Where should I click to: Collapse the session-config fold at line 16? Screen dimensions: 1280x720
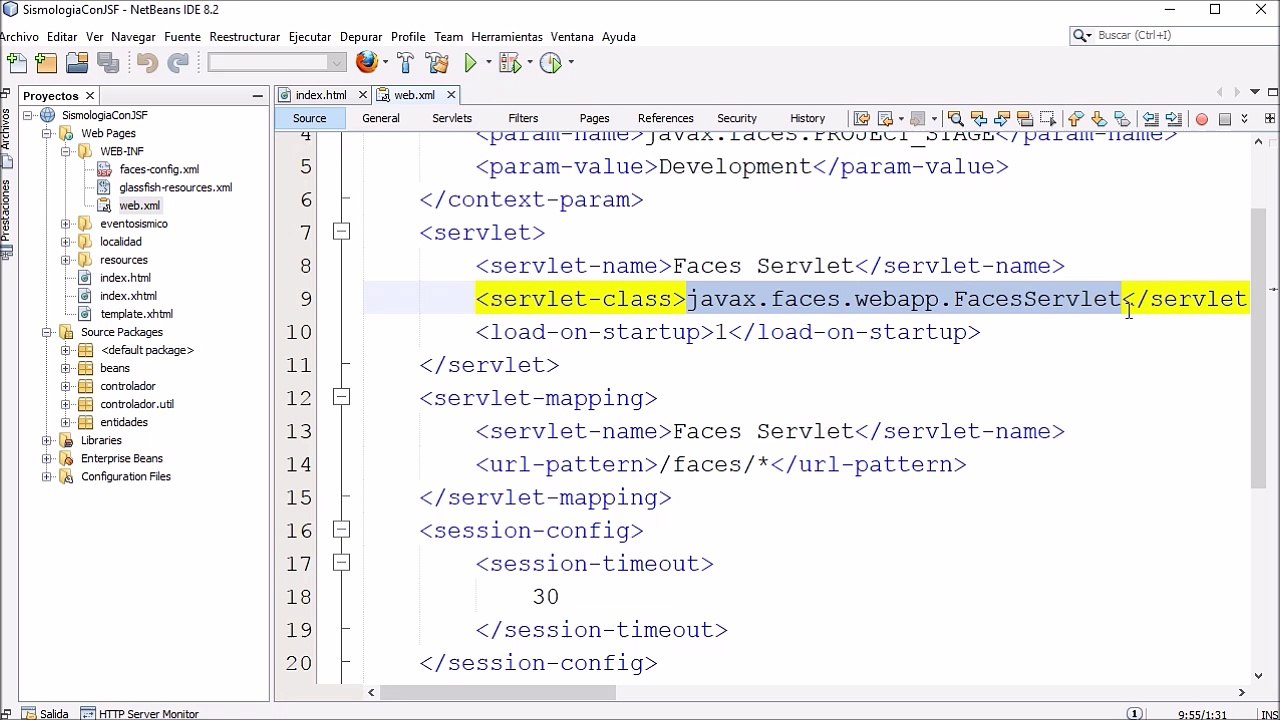(x=342, y=529)
